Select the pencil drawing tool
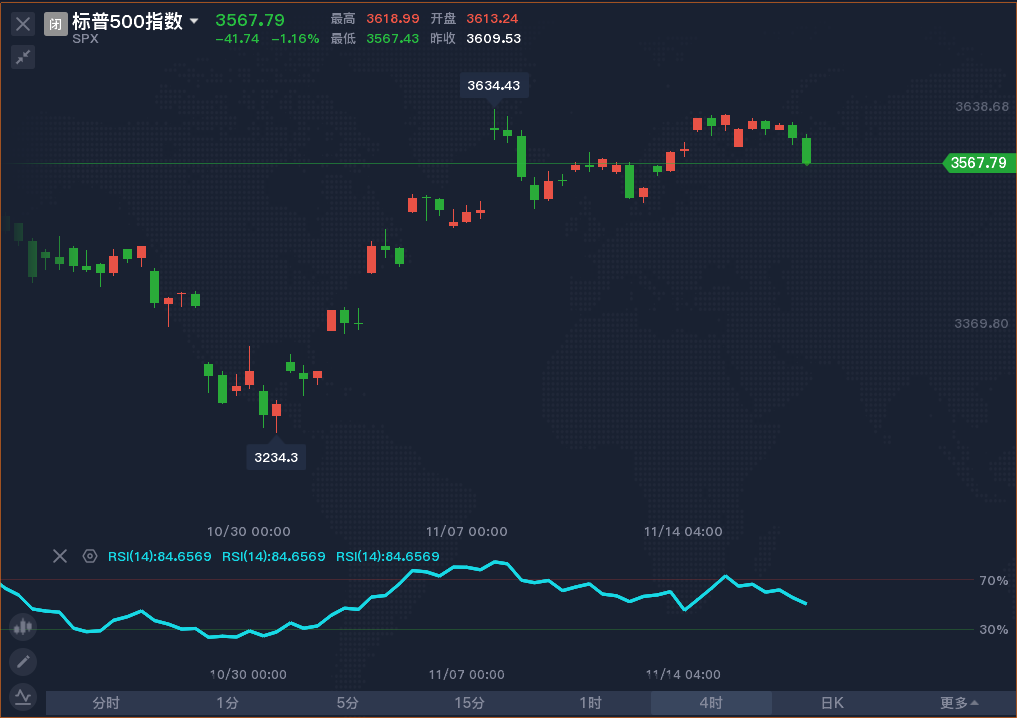The image size is (1017, 718). (x=23, y=662)
